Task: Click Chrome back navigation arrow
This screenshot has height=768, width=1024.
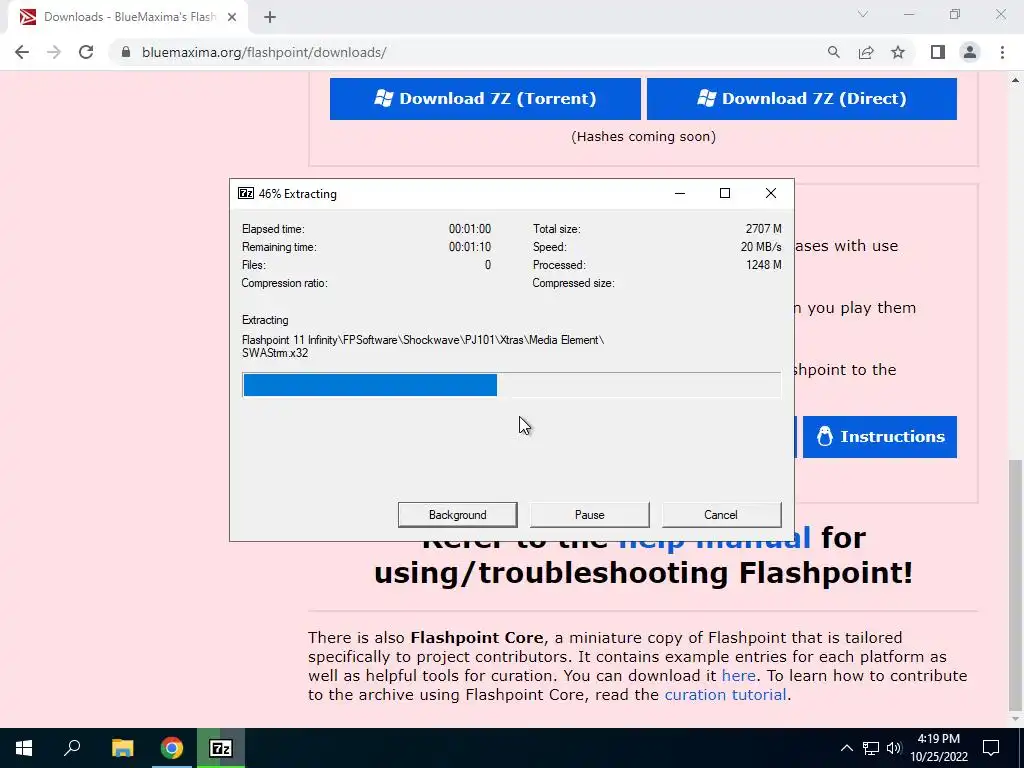Action: point(22,52)
